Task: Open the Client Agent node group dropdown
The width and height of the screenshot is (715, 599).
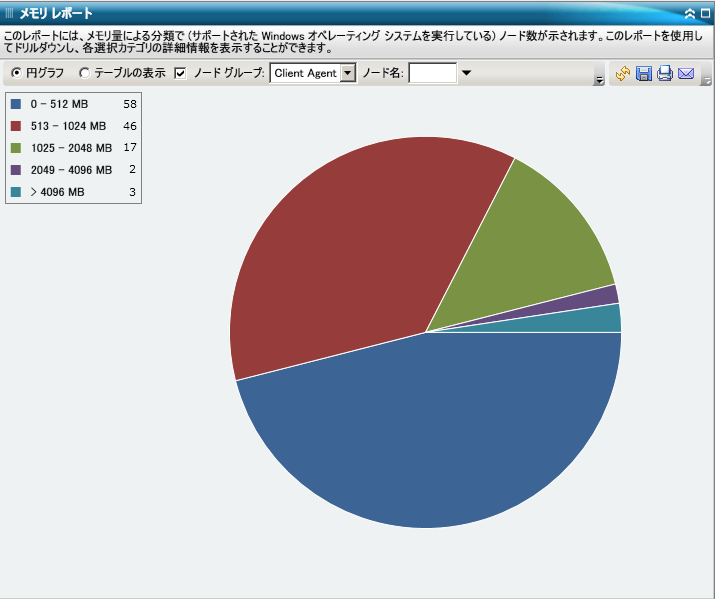Action: click(348, 73)
